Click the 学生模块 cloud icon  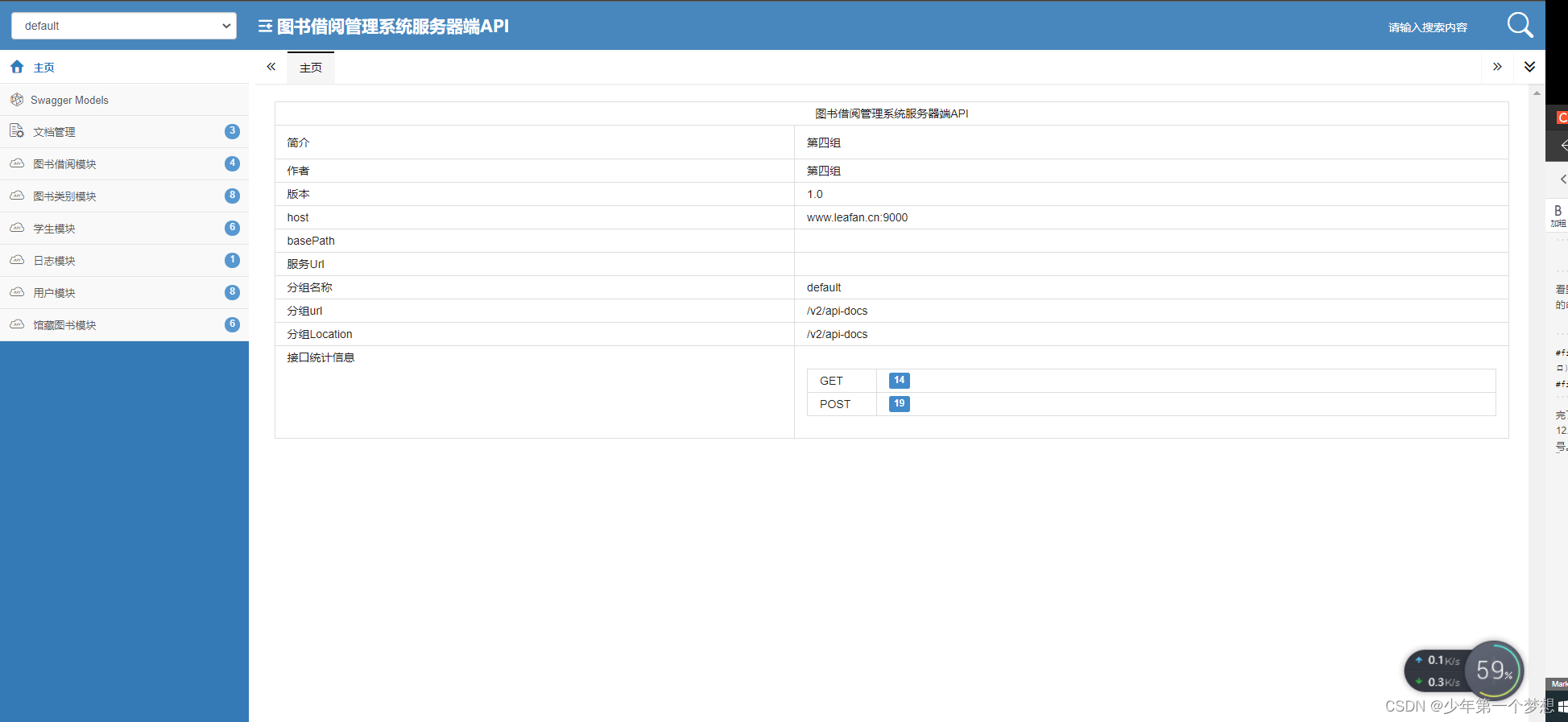pos(17,228)
